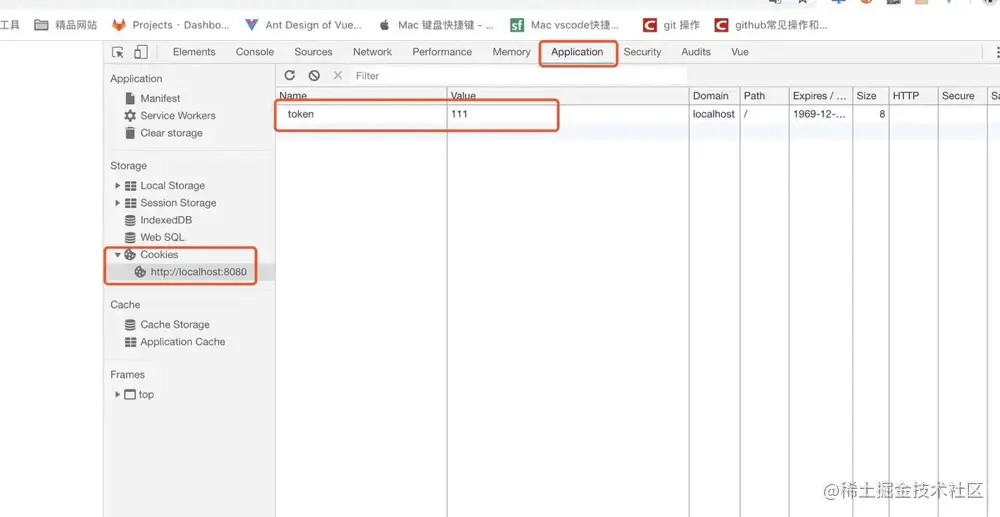The image size is (1000, 517).
Task: Click the size value 8 cell
Action: [869, 114]
